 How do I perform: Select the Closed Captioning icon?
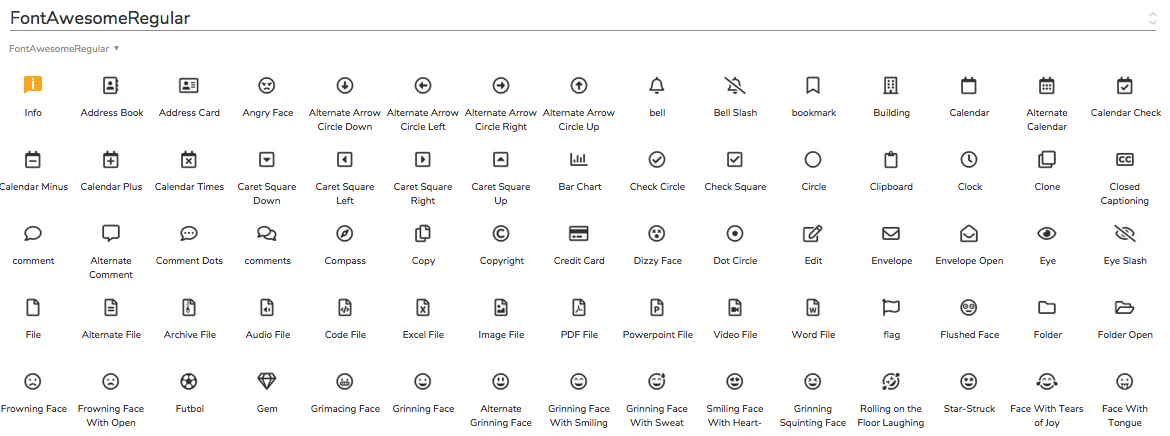[1124, 159]
